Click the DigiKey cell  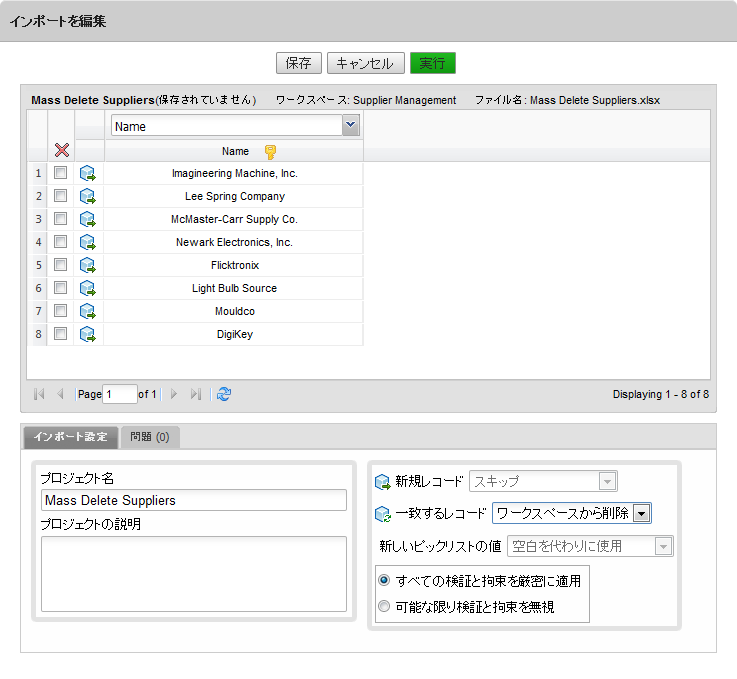(x=234, y=335)
